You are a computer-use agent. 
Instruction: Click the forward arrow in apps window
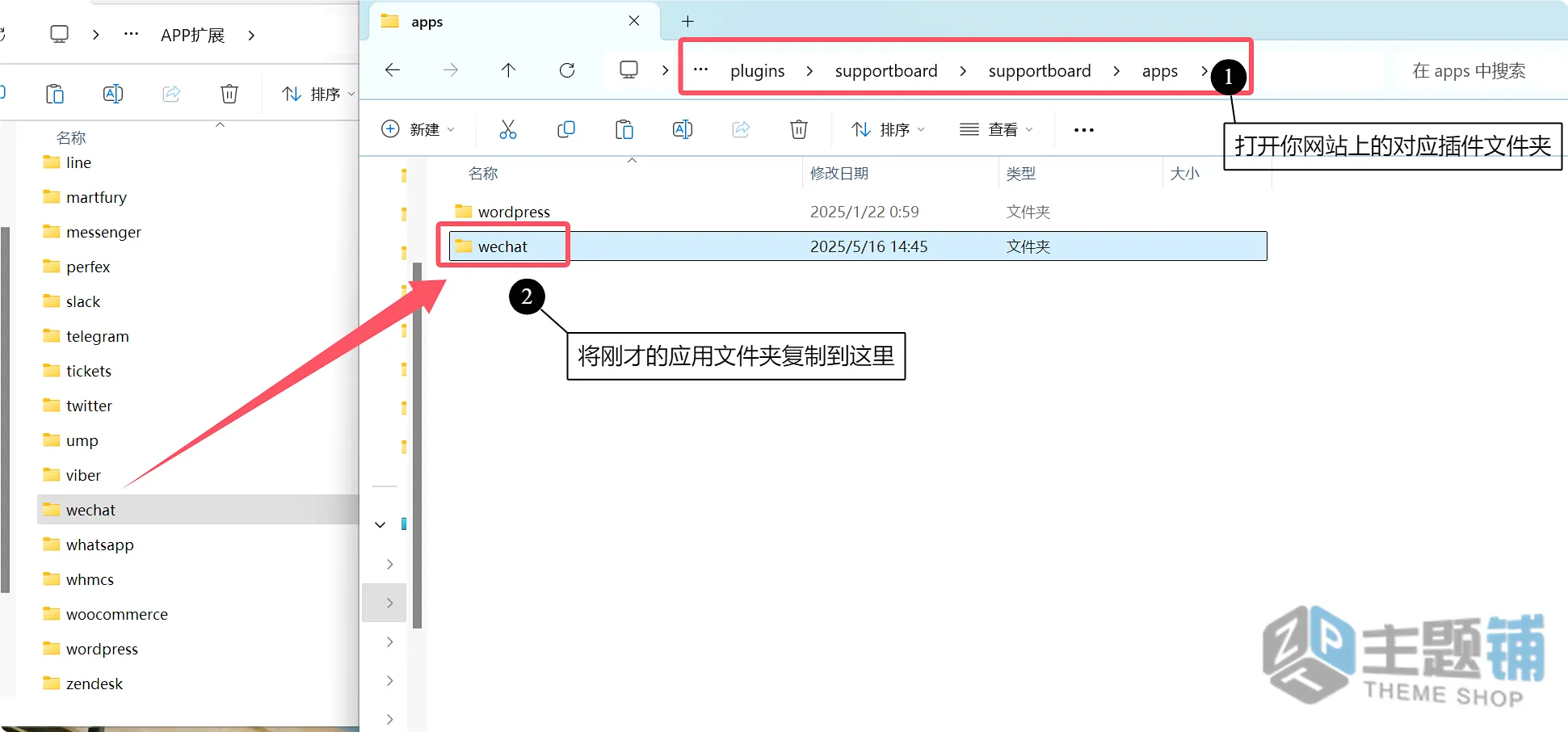pos(451,70)
